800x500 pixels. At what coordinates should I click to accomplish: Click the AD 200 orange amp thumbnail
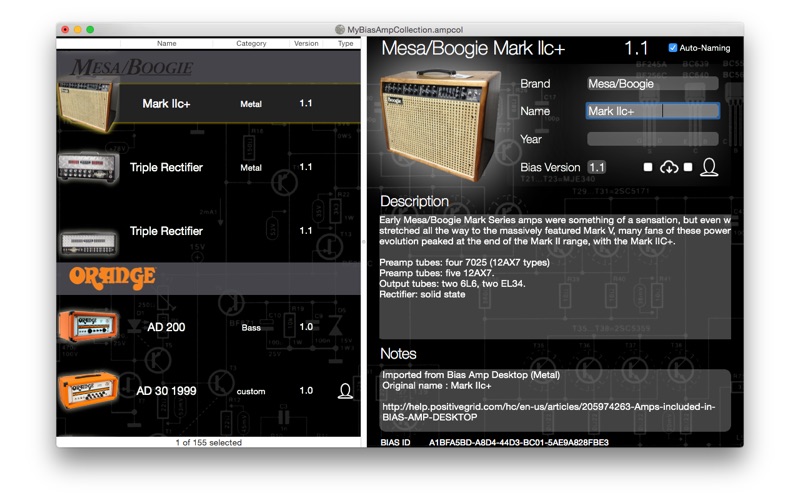click(x=88, y=326)
